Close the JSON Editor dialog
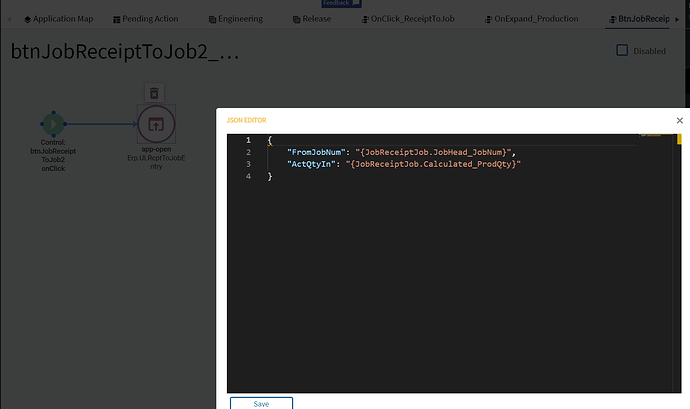The image size is (690, 409). click(x=679, y=120)
